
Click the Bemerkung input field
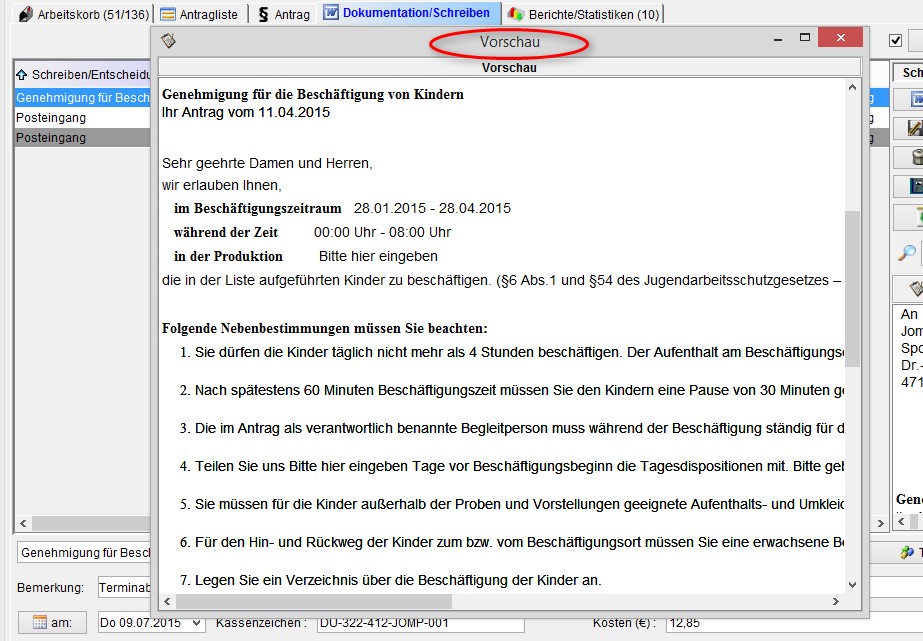click(x=124, y=587)
